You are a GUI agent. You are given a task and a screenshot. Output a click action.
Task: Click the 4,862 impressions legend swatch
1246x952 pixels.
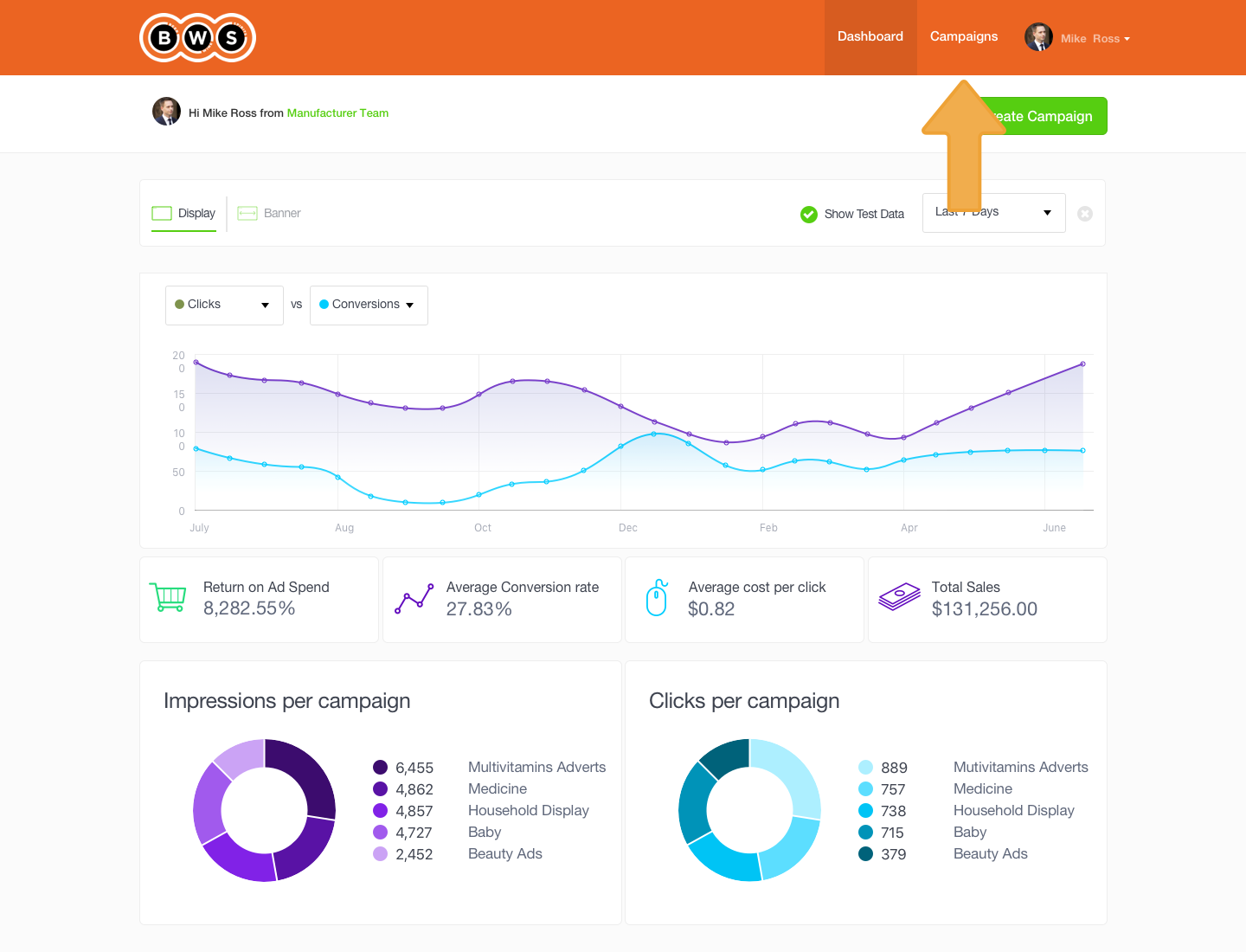380,788
